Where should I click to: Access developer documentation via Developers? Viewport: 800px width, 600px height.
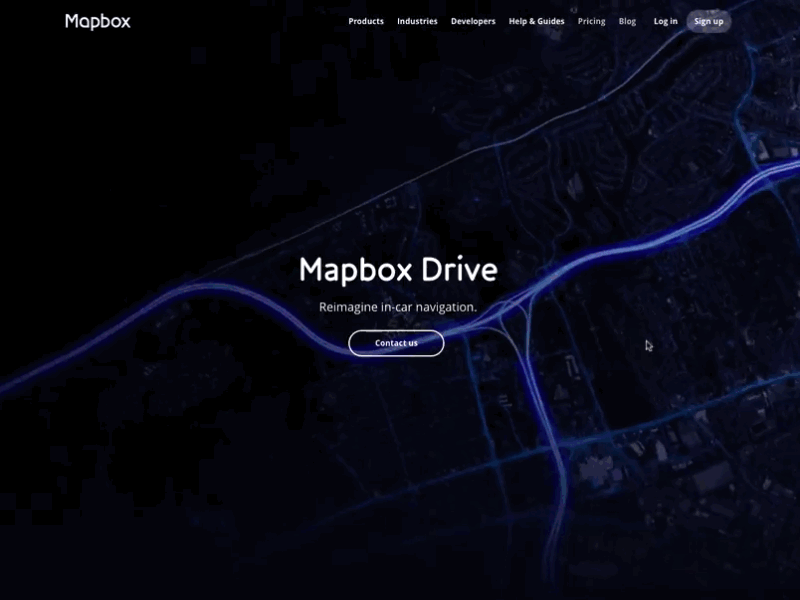(472, 20)
